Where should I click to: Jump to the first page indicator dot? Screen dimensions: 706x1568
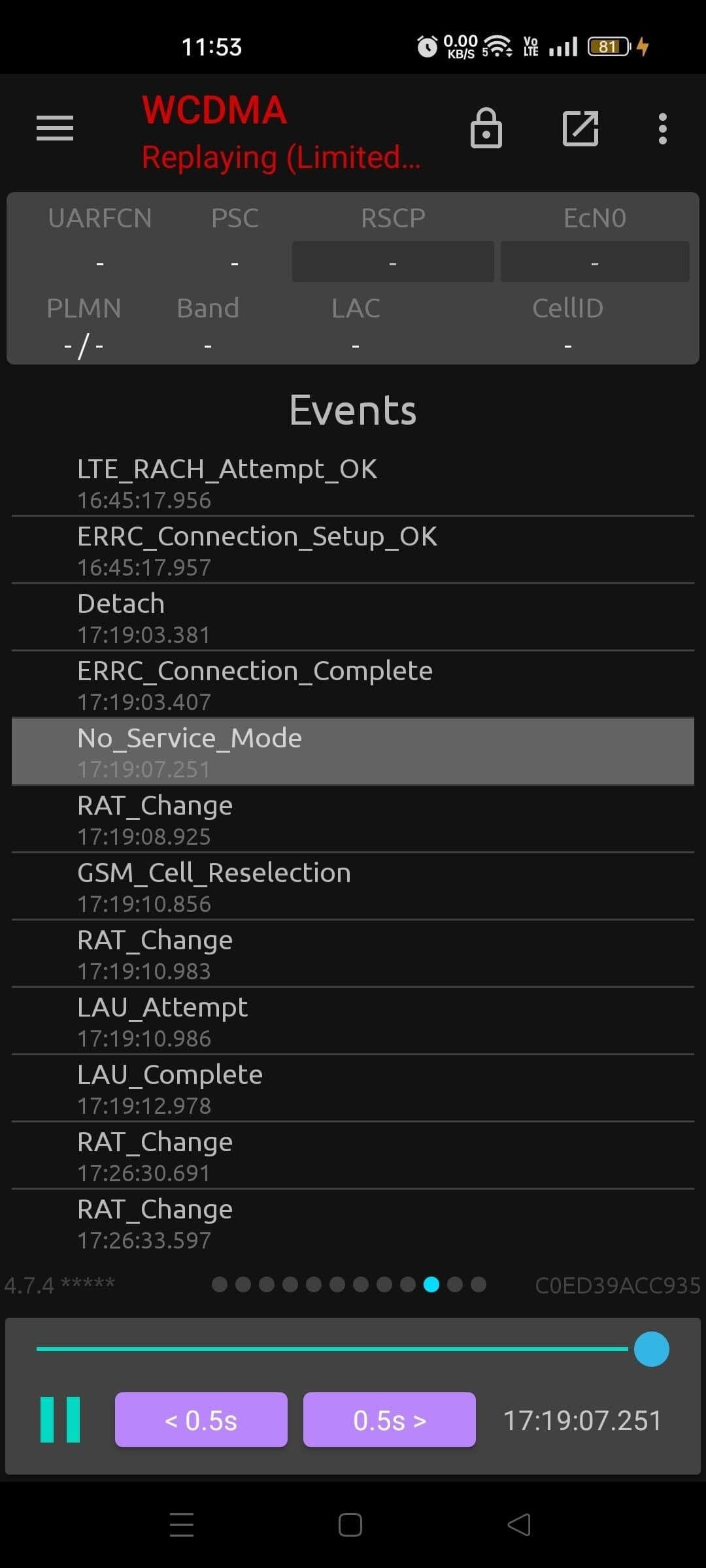pyautogui.click(x=220, y=1284)
